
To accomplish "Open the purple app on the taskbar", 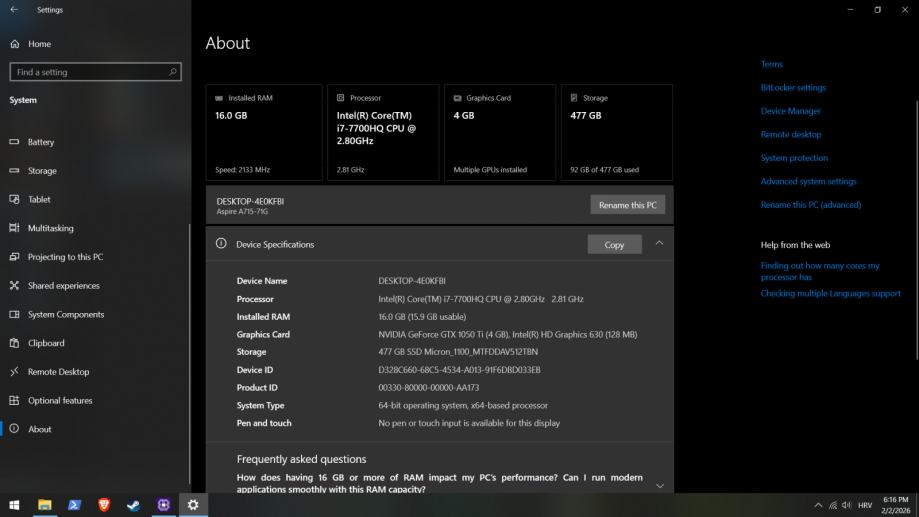I will [x=164, y=505].
